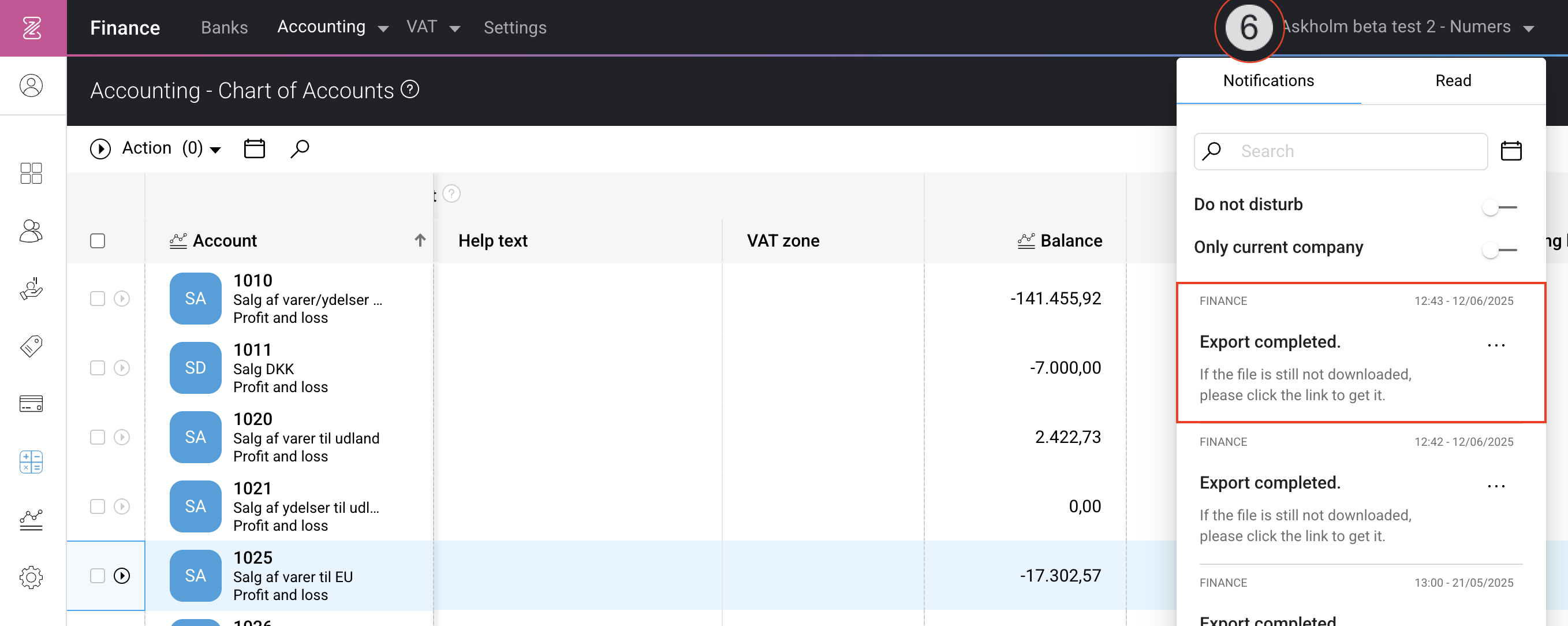Screen dimensions: 1568x626
Task: Open the user profile sidebar icon
Action: point(31,85)
